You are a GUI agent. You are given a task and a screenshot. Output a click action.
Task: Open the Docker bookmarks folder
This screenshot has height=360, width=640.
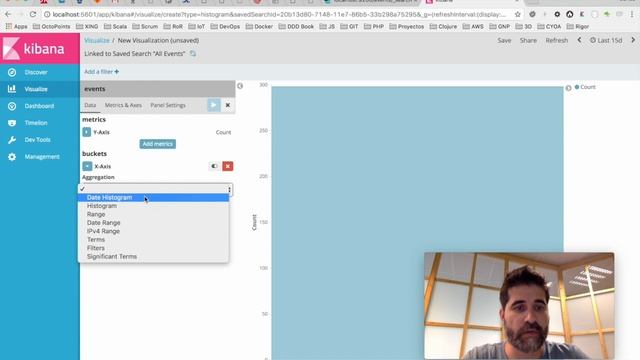coord(259,26)
